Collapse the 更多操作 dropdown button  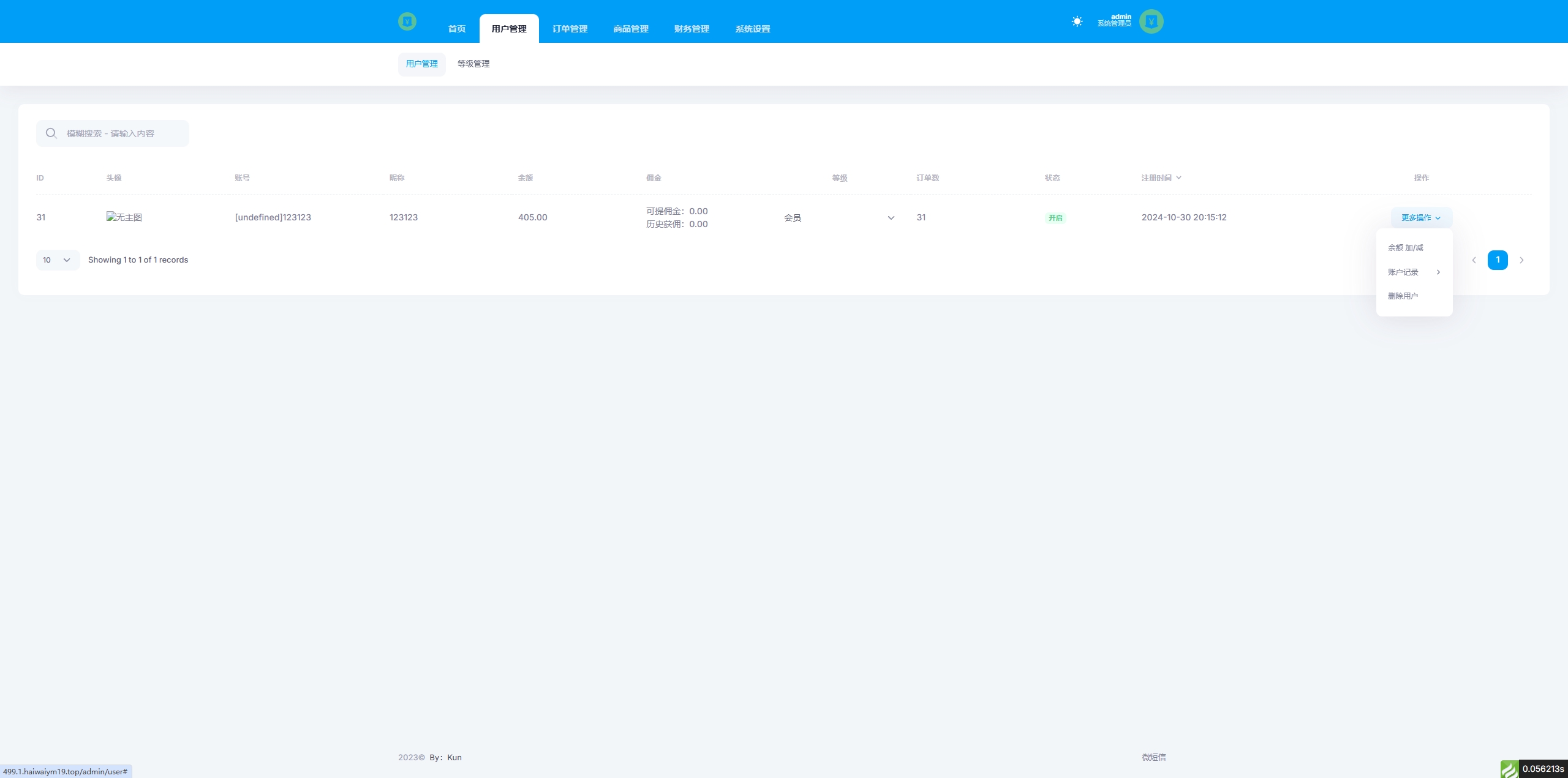click(x=1421, y=218)
